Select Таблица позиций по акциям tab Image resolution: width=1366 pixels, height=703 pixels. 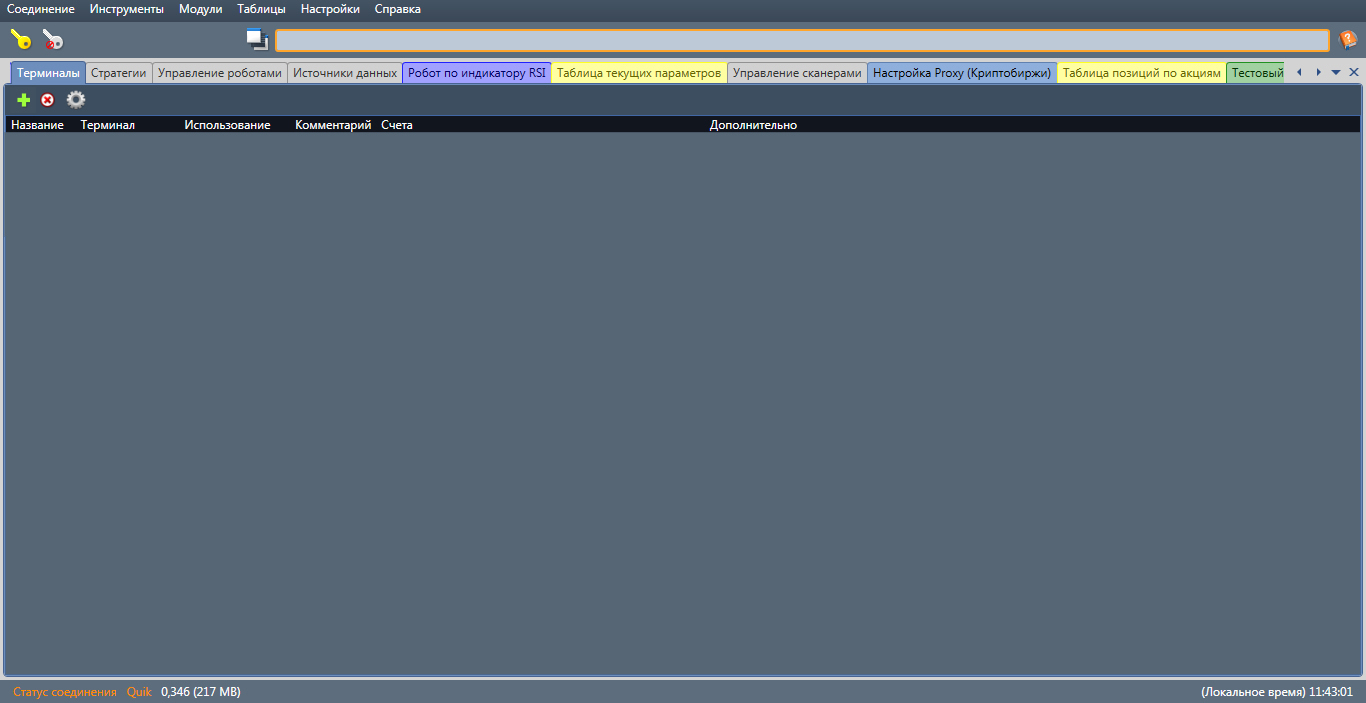pos(1142,73)
